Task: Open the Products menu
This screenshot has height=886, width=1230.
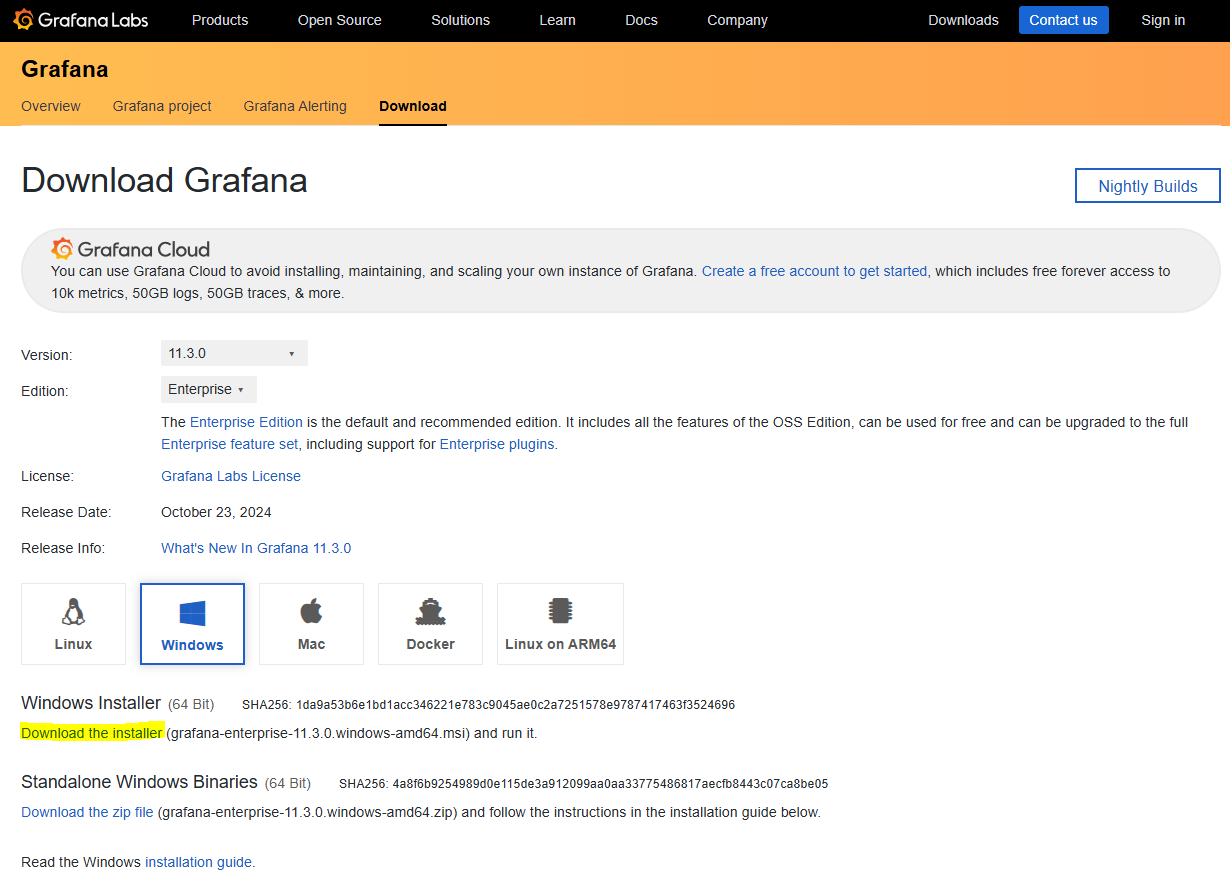Action: point(220,20)
